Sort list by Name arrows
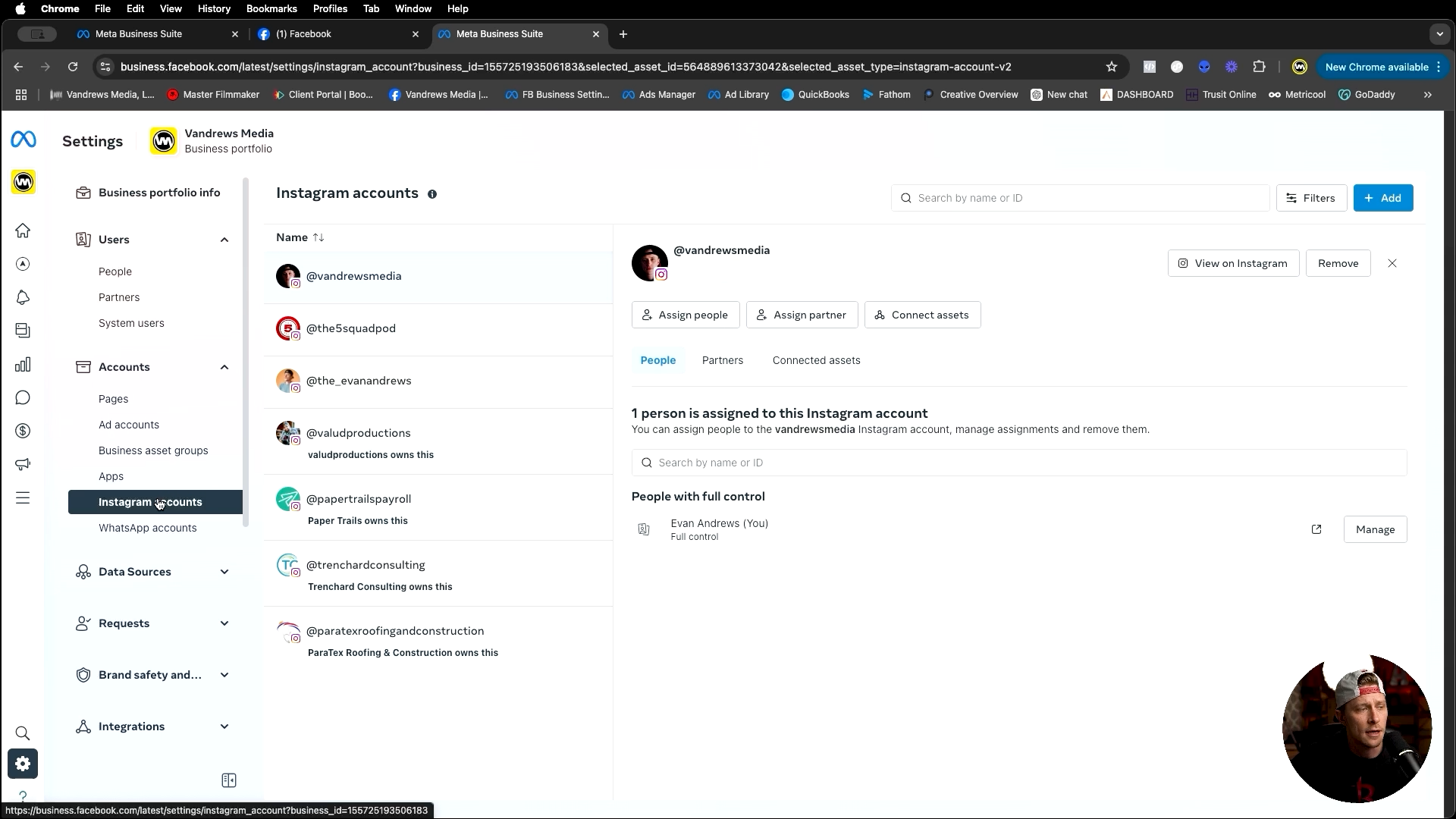The image size is (1456, 819). click(318, 237)
